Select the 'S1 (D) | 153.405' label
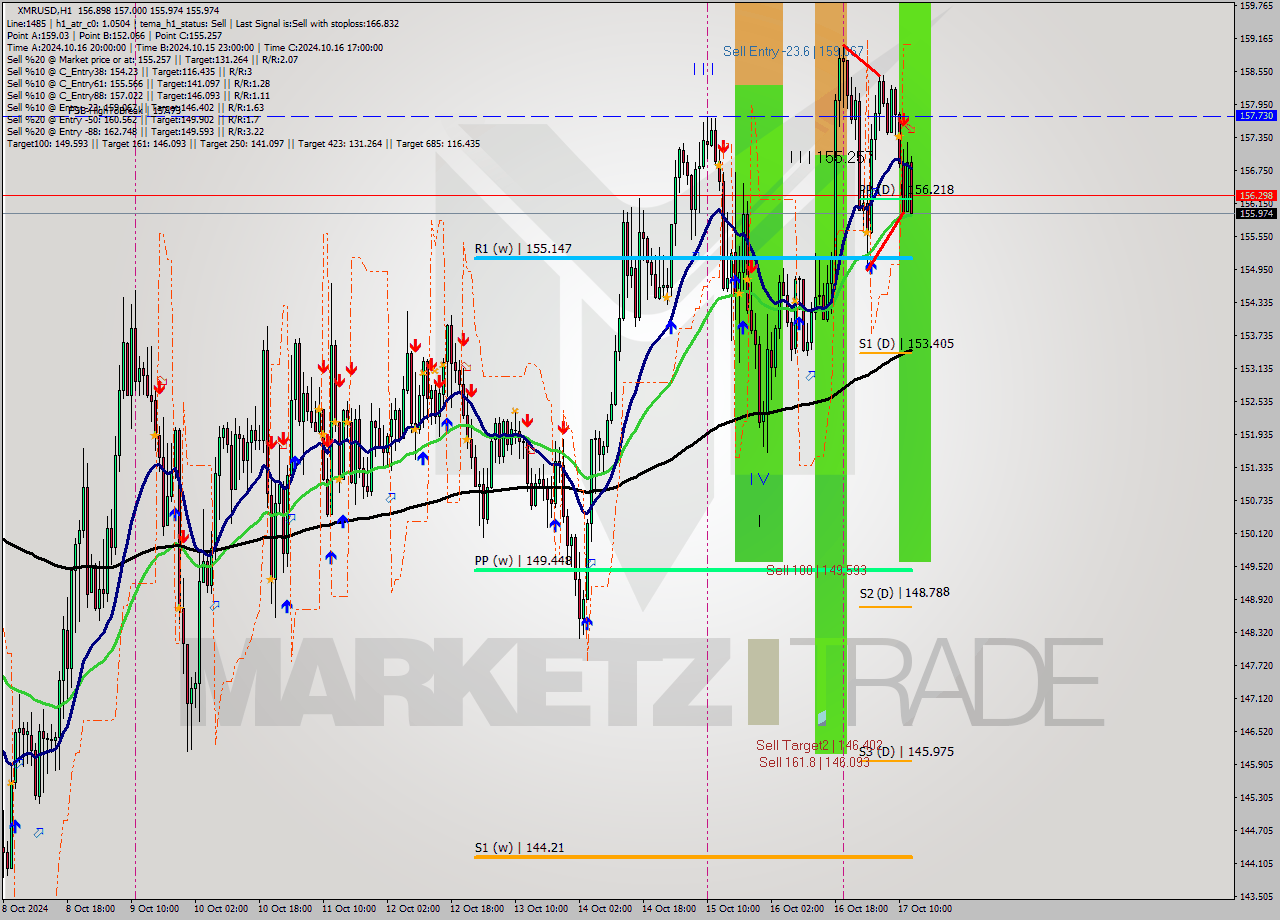1280x920 pixels. tap(906, 343)
